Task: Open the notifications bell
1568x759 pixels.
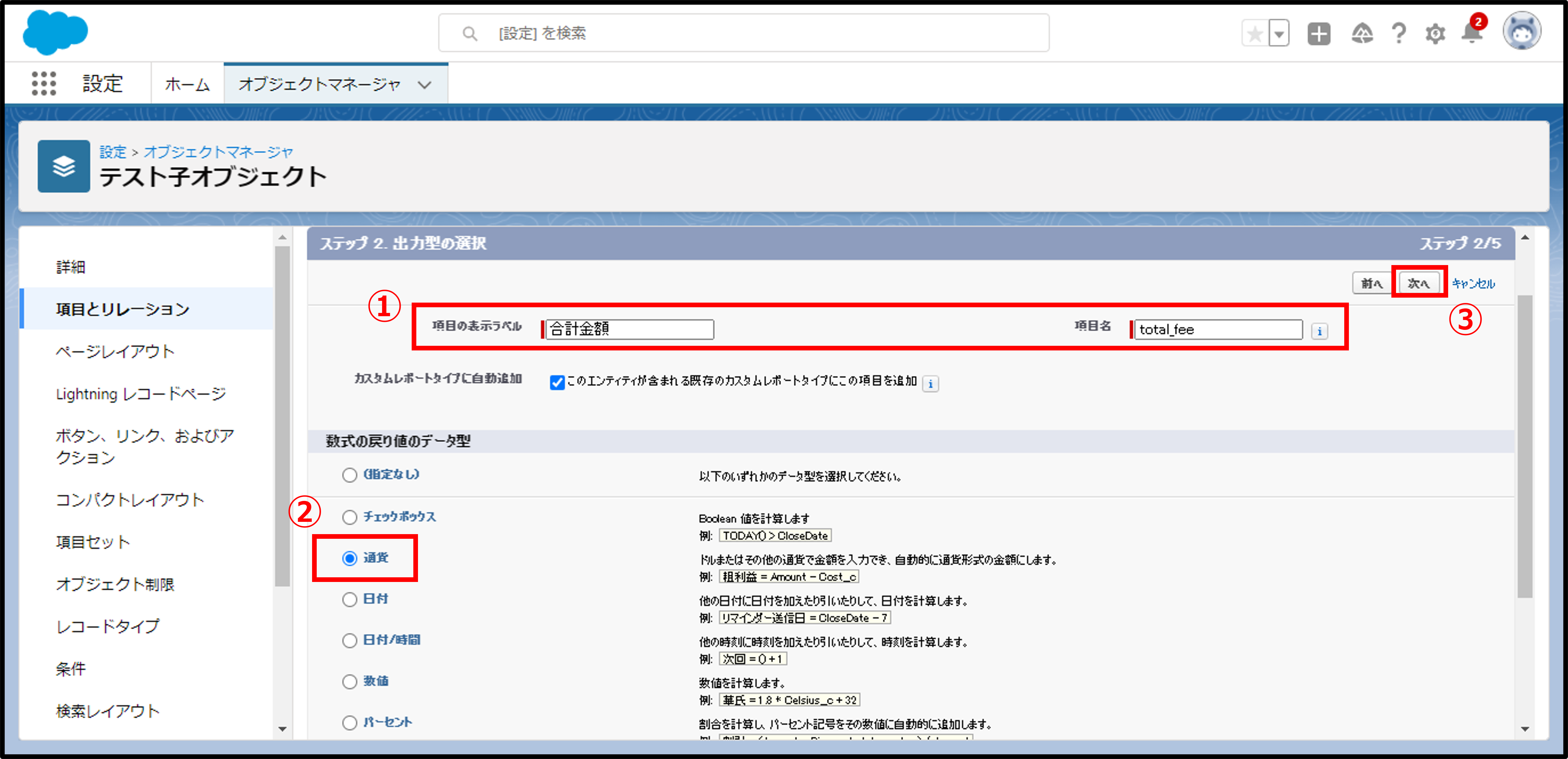Action: click(1471, 34)
